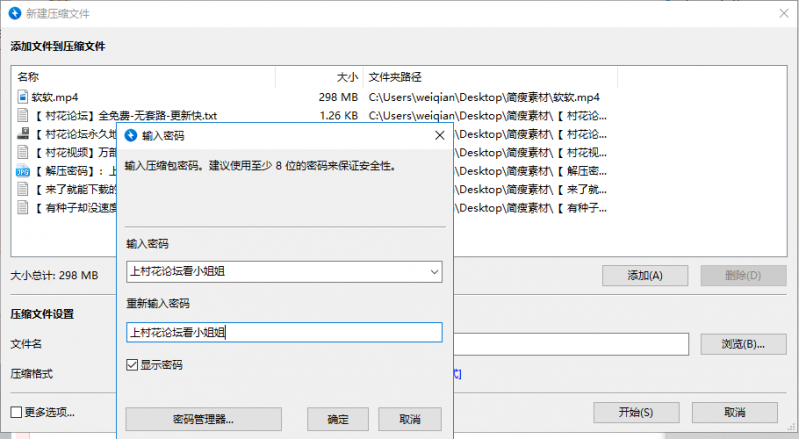Click into the 重新输入密码 text field
Viewport: 799px width, 439px height.
(284, 333)
